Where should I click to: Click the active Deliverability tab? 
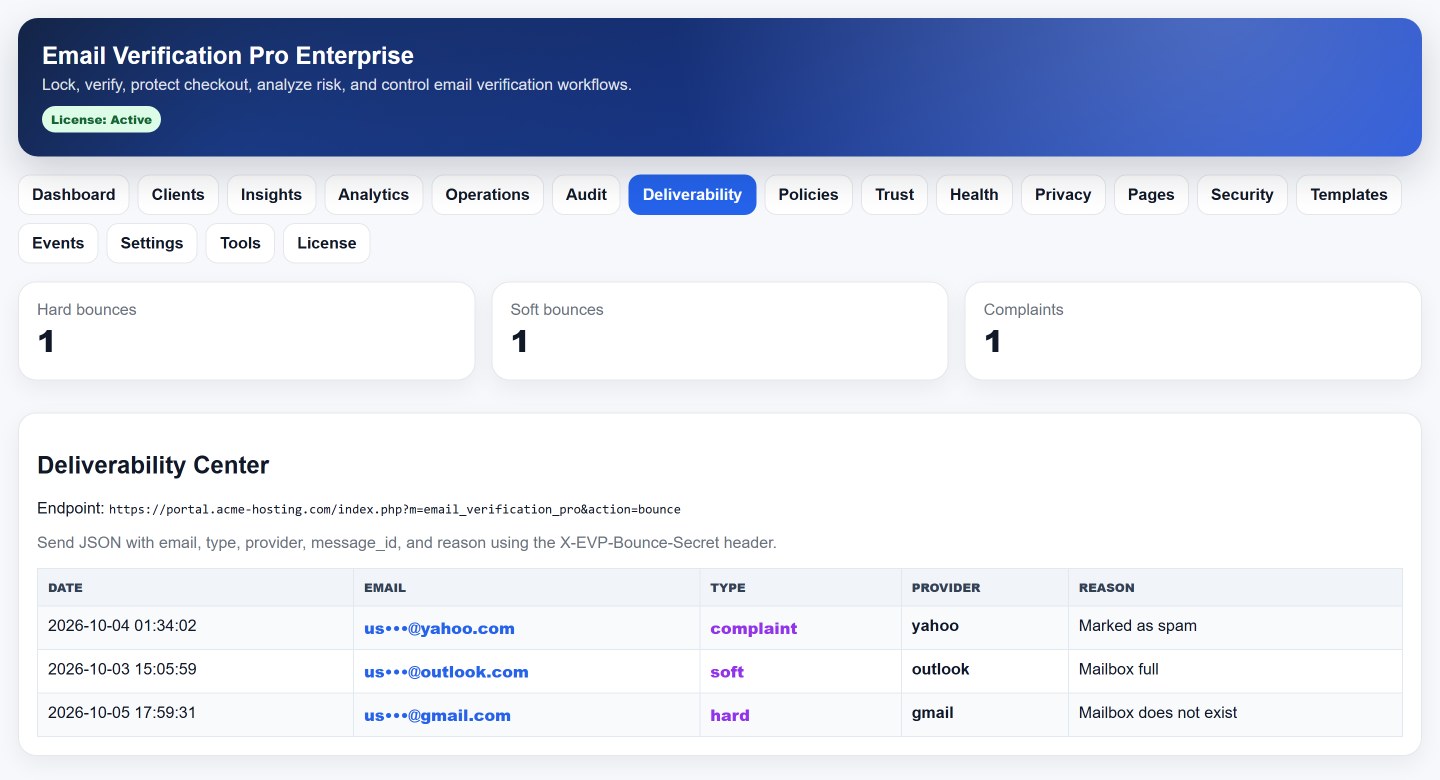point(692,195)
